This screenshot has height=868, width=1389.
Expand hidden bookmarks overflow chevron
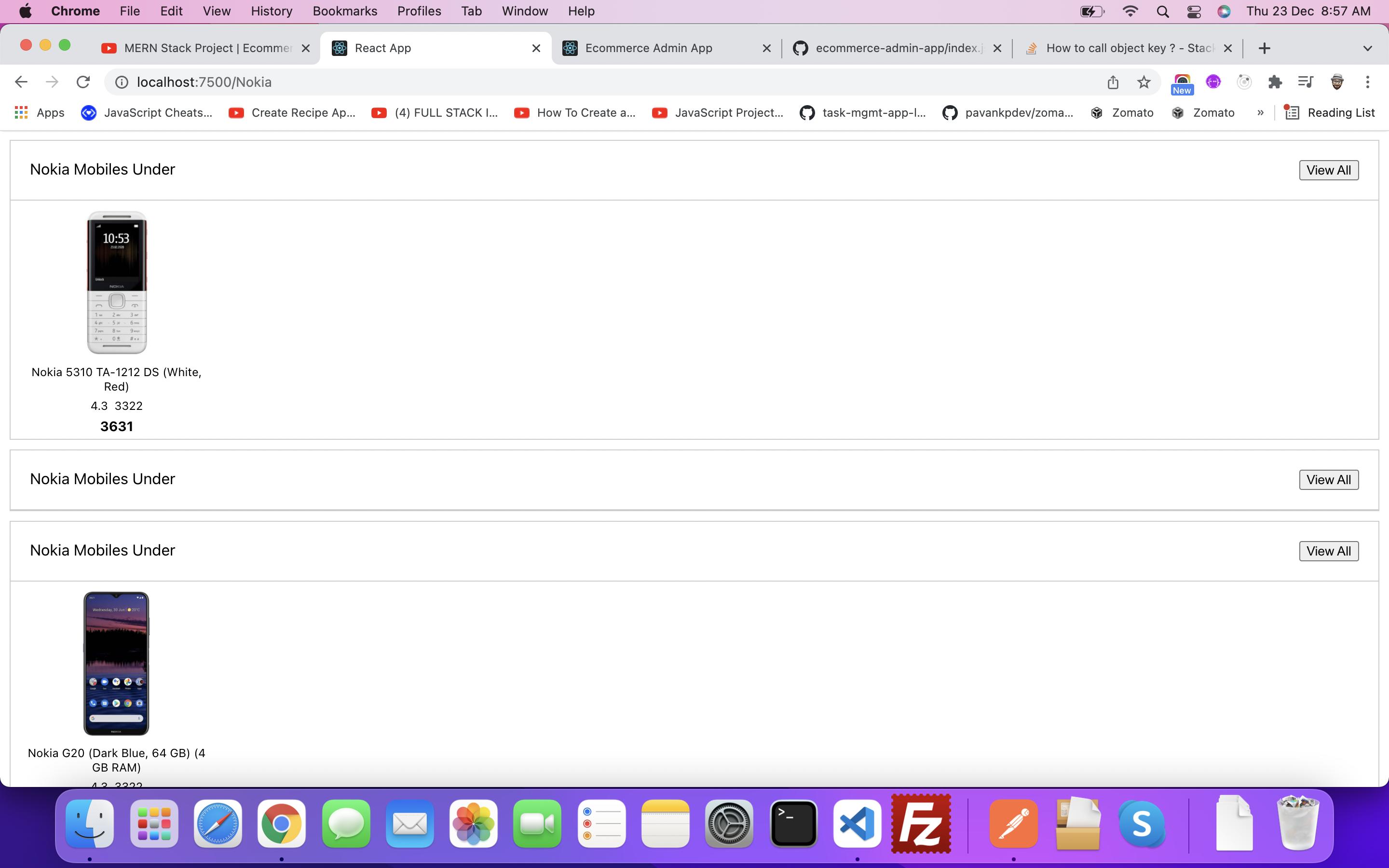[x=1260, y=112]
